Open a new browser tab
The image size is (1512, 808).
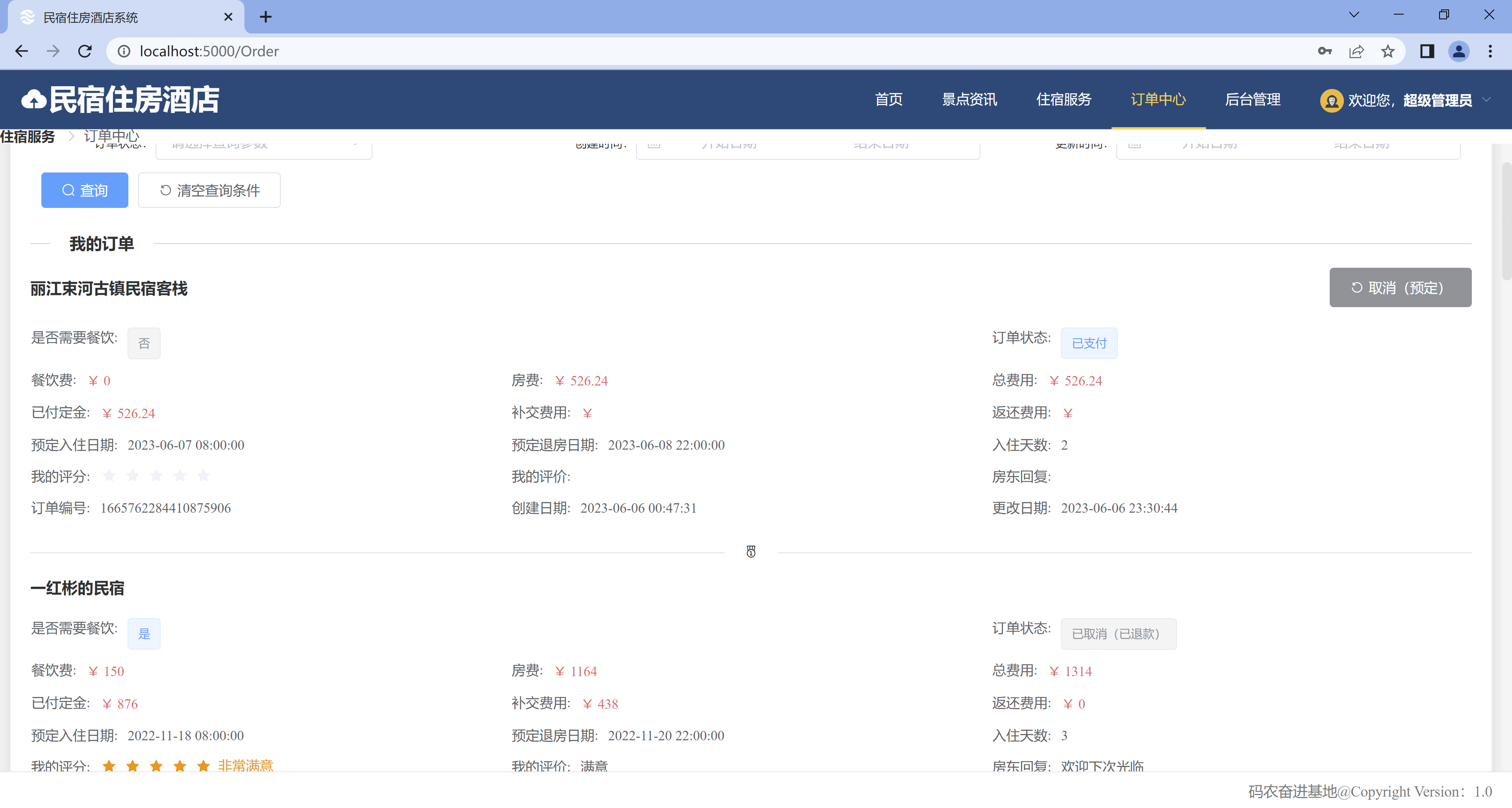tap(265, 17)
